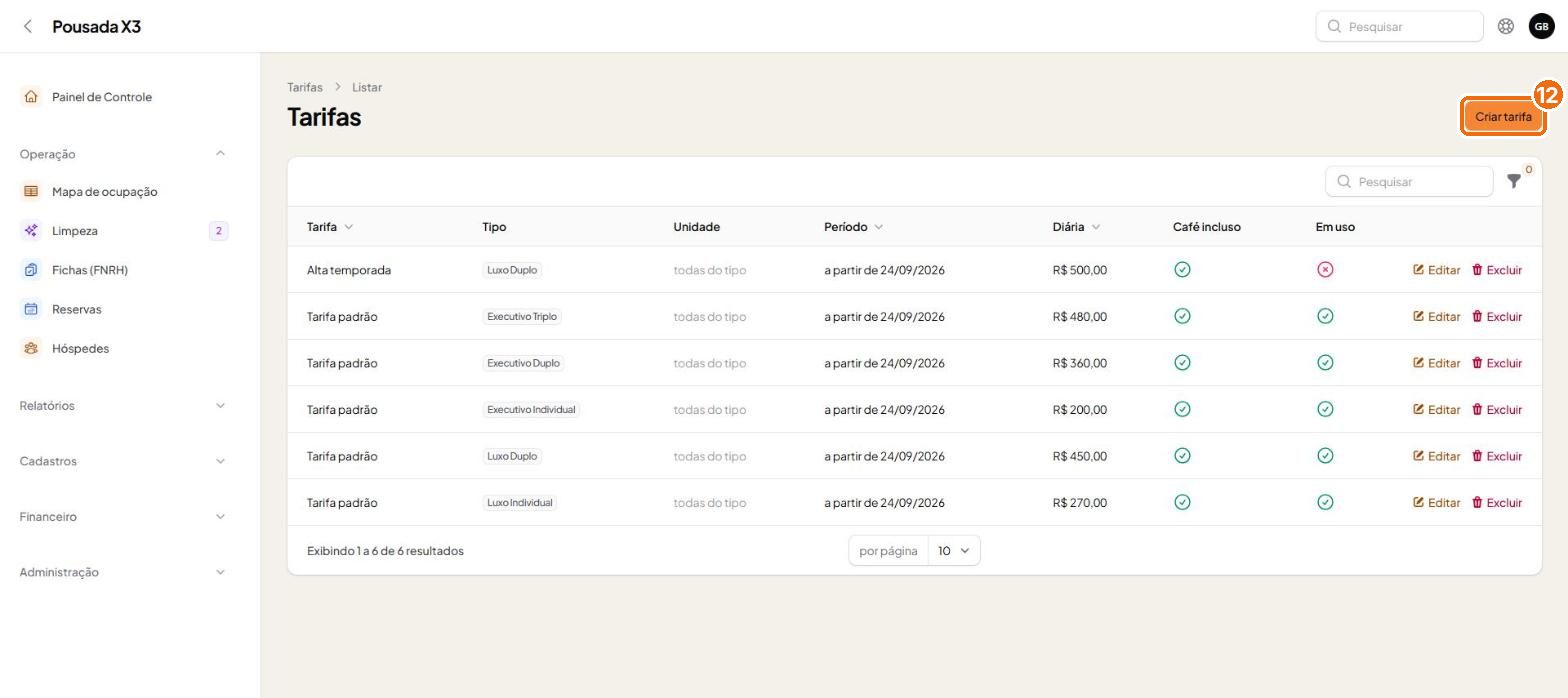Toggle Café incluso for Luxo Individual tariff
Screen dimensions: 1568x698
coord(1182,502)
